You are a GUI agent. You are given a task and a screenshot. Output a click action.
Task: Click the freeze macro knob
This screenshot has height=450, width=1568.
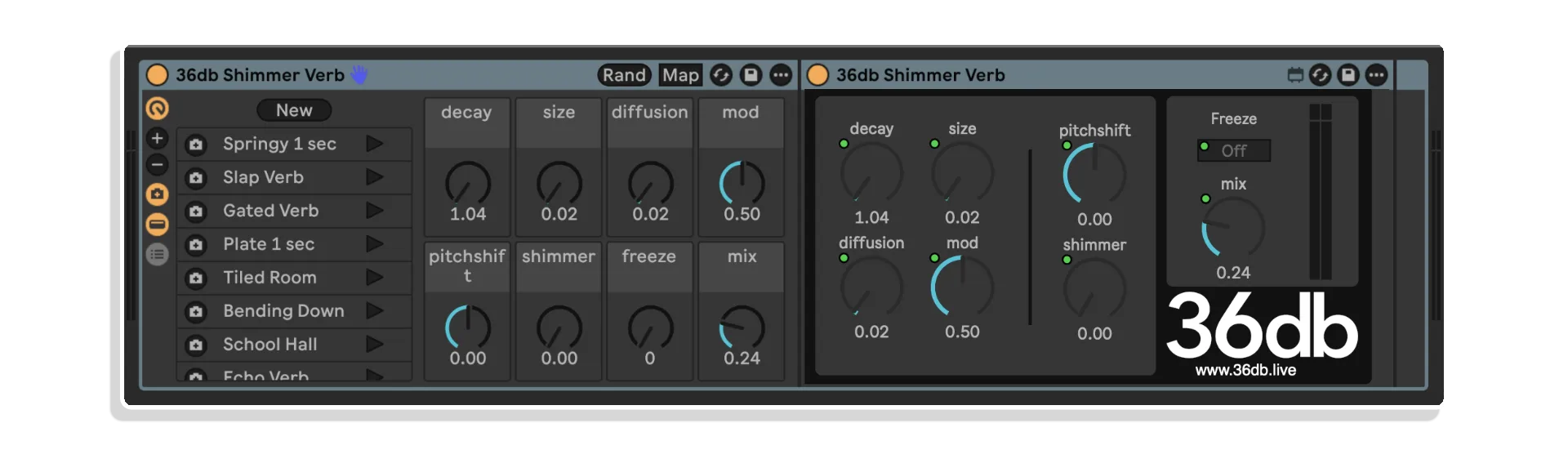click(x=651, y=327)
